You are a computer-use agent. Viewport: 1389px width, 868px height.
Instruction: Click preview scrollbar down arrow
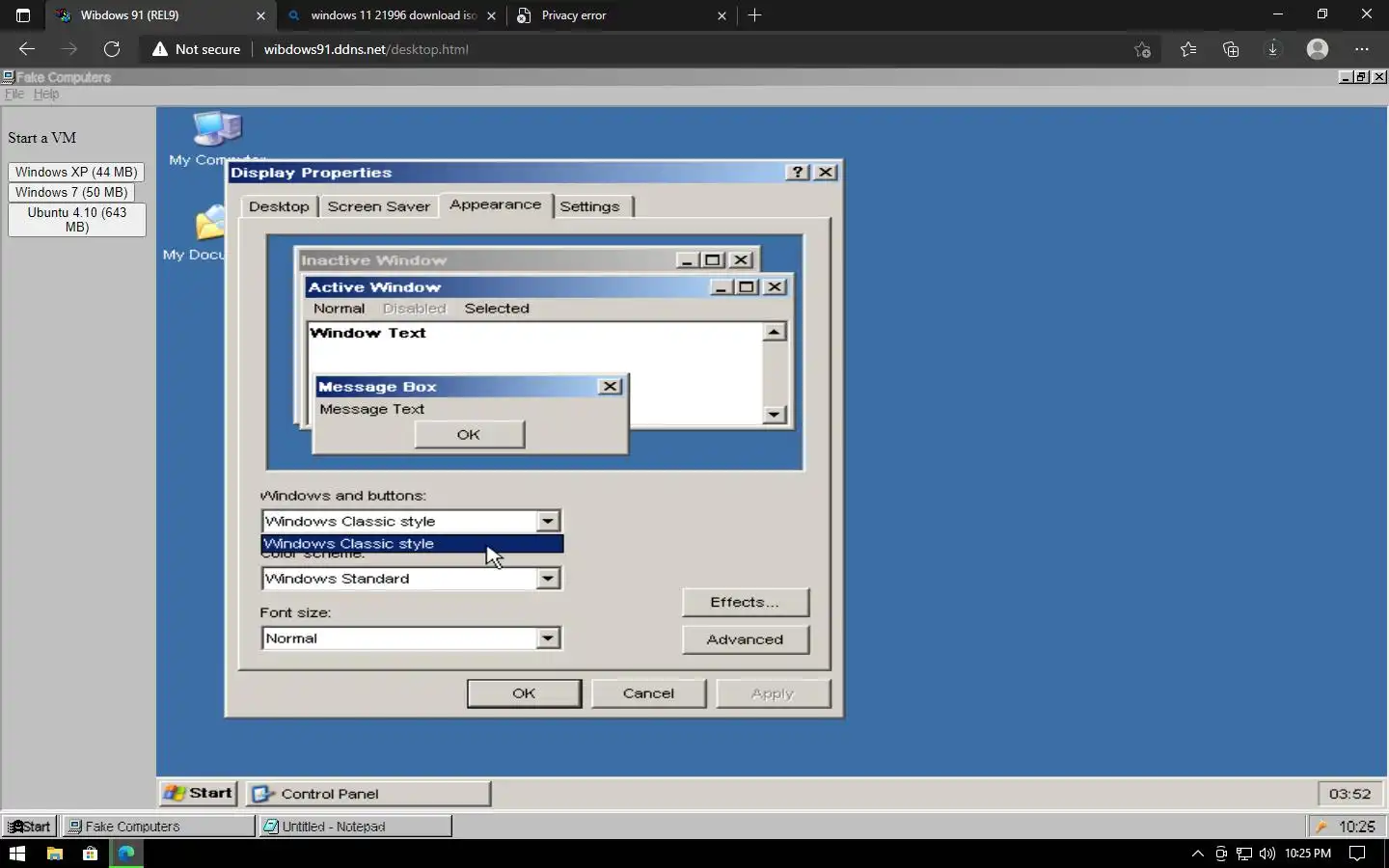pos(774,415)
